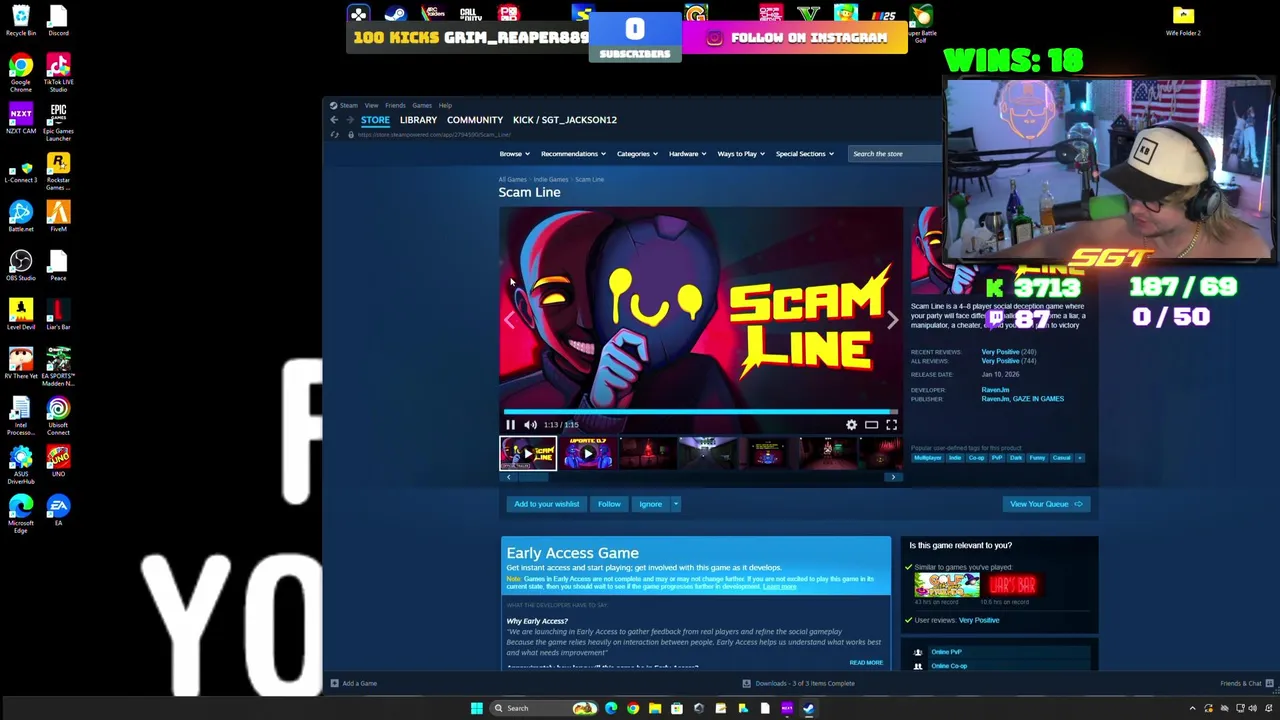Open Rockstar Games Launcher icon
This screenshot has width=1280, height=720.
pos(58,171)
